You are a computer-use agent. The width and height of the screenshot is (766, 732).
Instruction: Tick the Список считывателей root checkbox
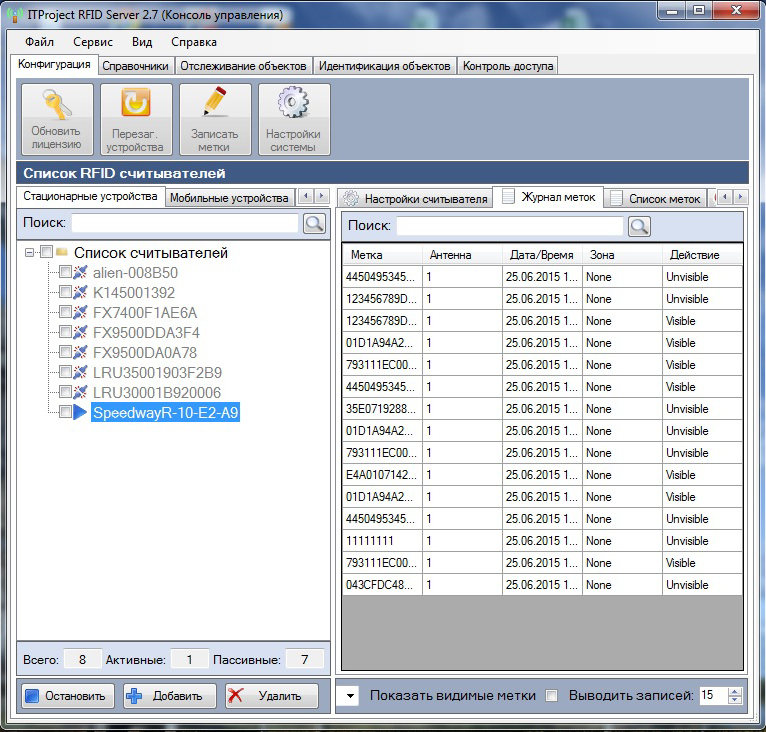(x=46, y=253)
